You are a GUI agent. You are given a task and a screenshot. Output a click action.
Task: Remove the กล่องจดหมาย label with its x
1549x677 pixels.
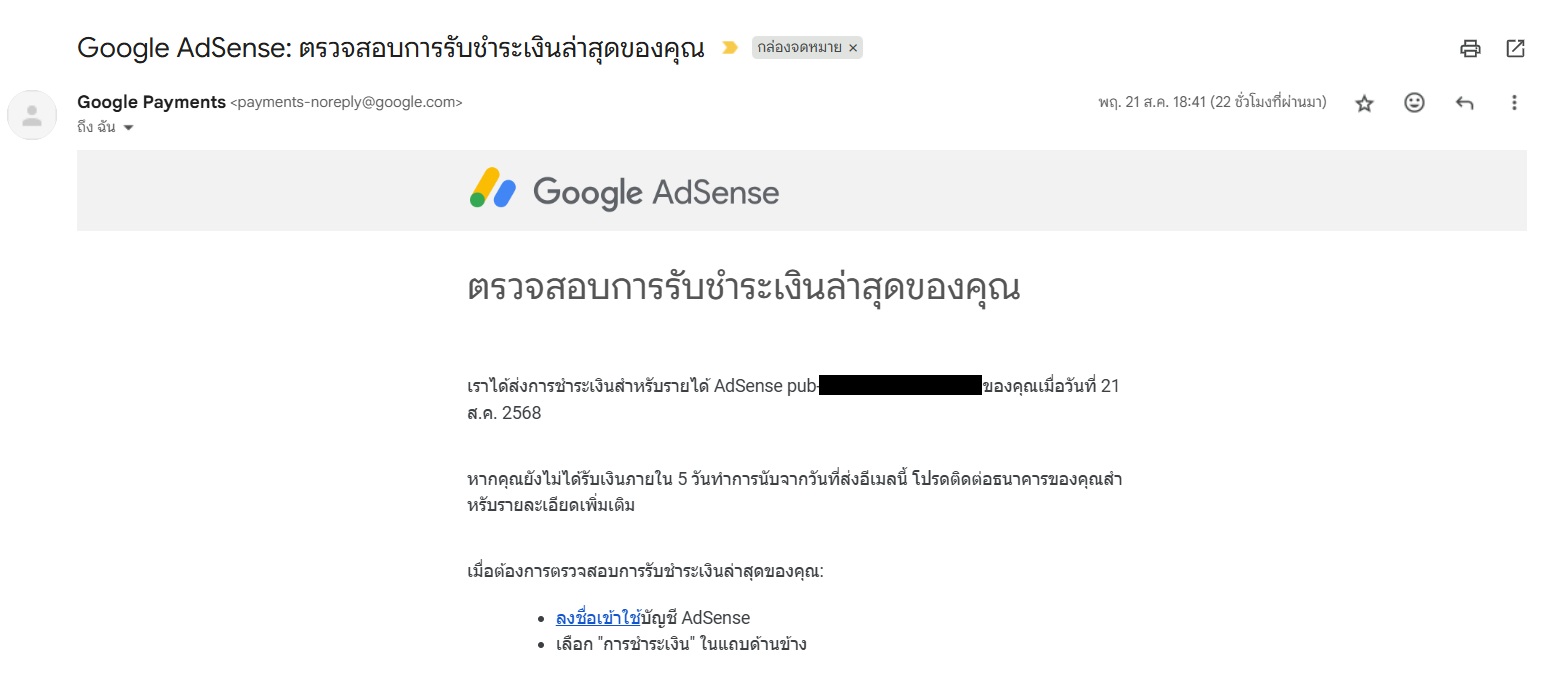[853, 47]
